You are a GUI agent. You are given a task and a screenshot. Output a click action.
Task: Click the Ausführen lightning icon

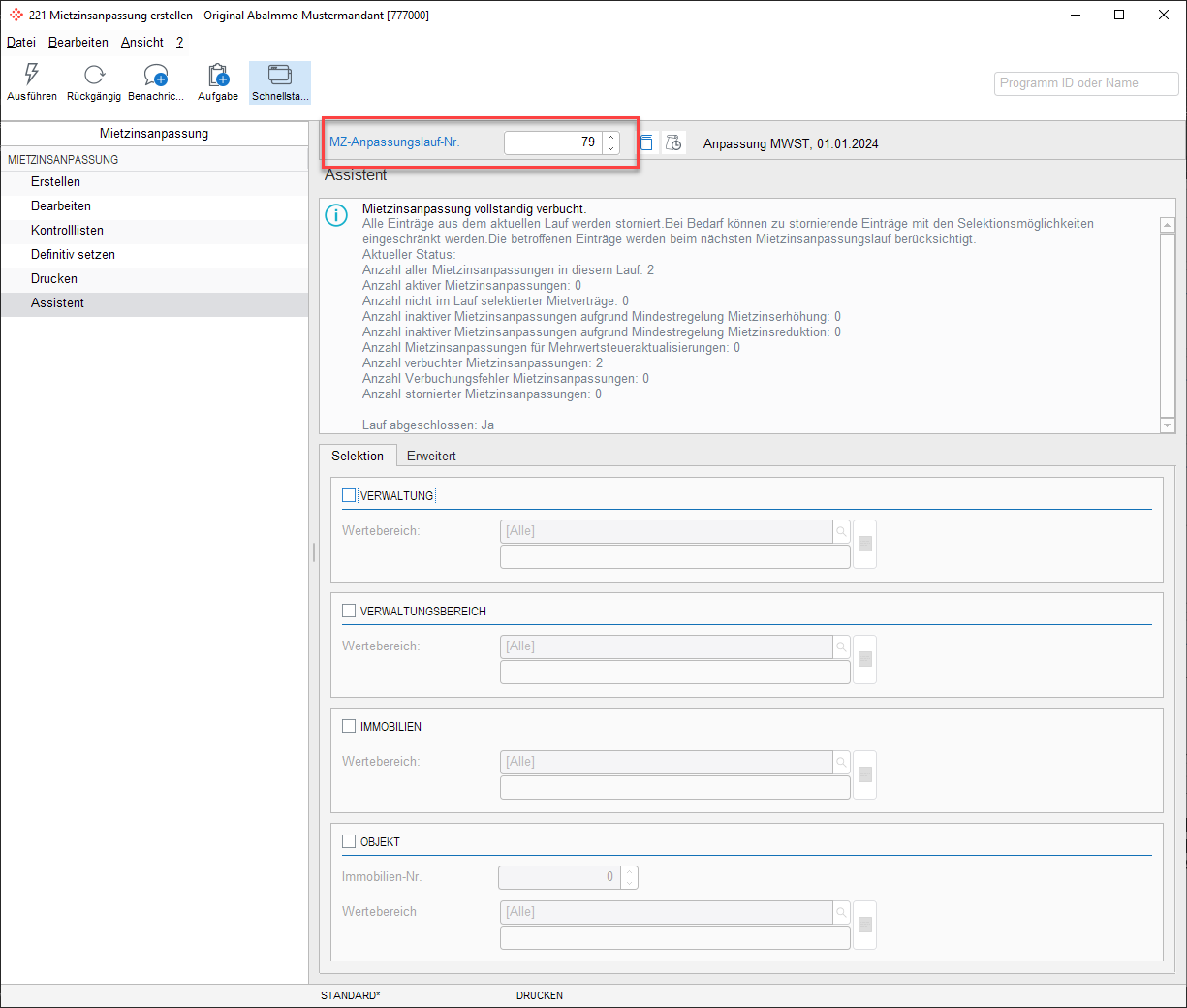pos(32,74)
